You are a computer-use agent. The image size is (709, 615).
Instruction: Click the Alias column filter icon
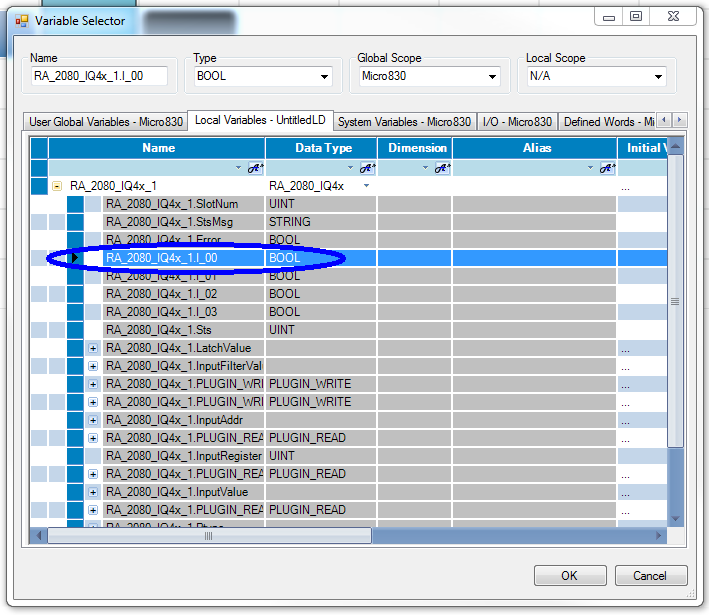click(x=607, y=168)
